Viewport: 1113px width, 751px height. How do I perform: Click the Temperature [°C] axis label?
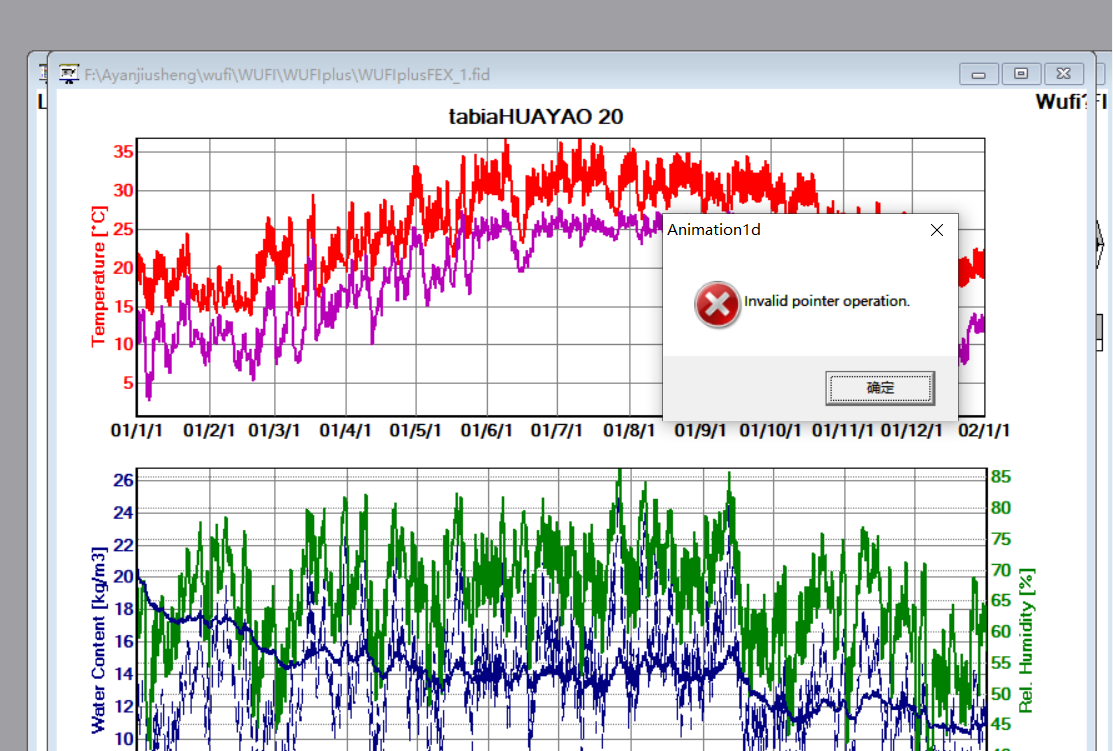[x=98, y=276]
